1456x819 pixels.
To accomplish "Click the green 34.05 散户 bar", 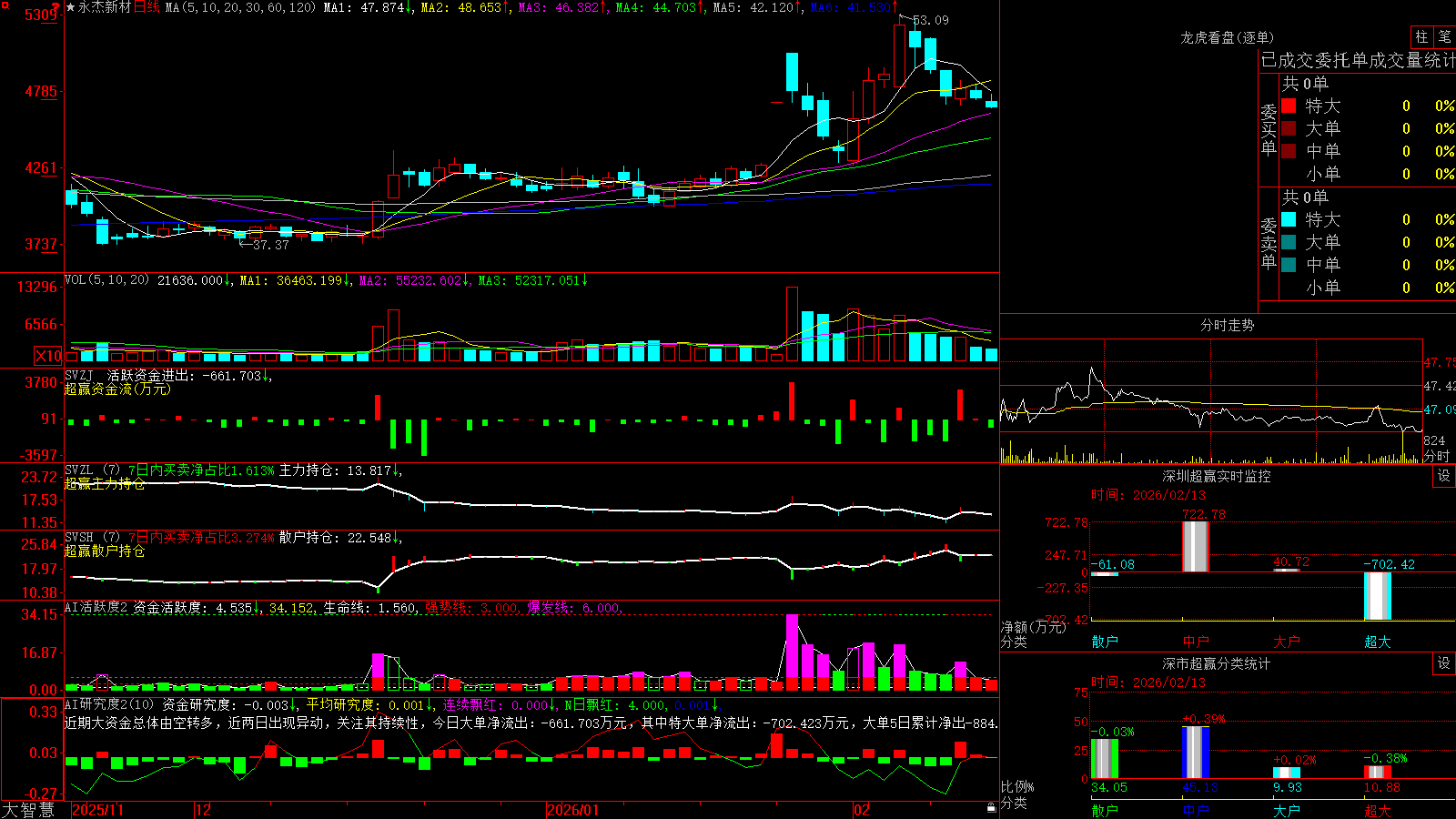I will tap(1105, 759).
